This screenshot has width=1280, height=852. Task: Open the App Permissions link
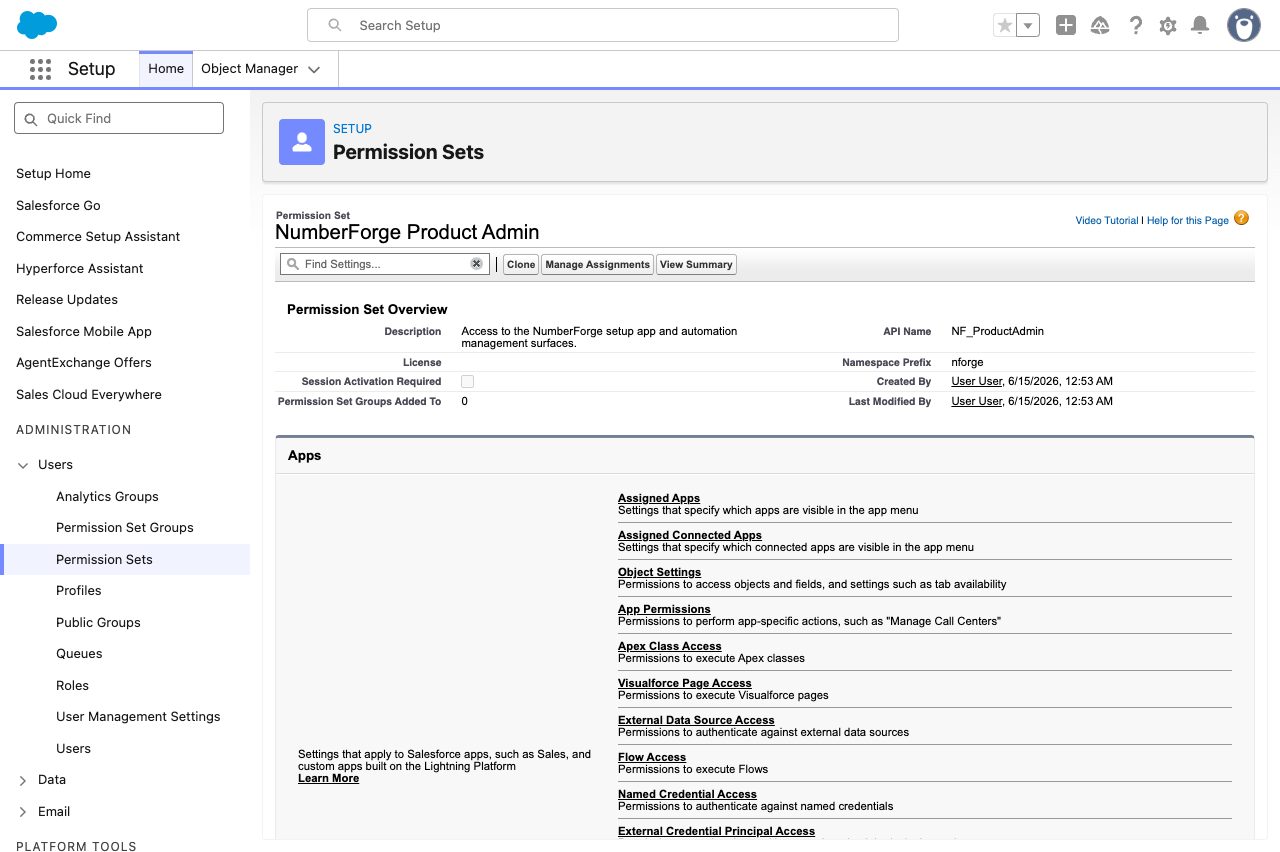coord(664,609)
